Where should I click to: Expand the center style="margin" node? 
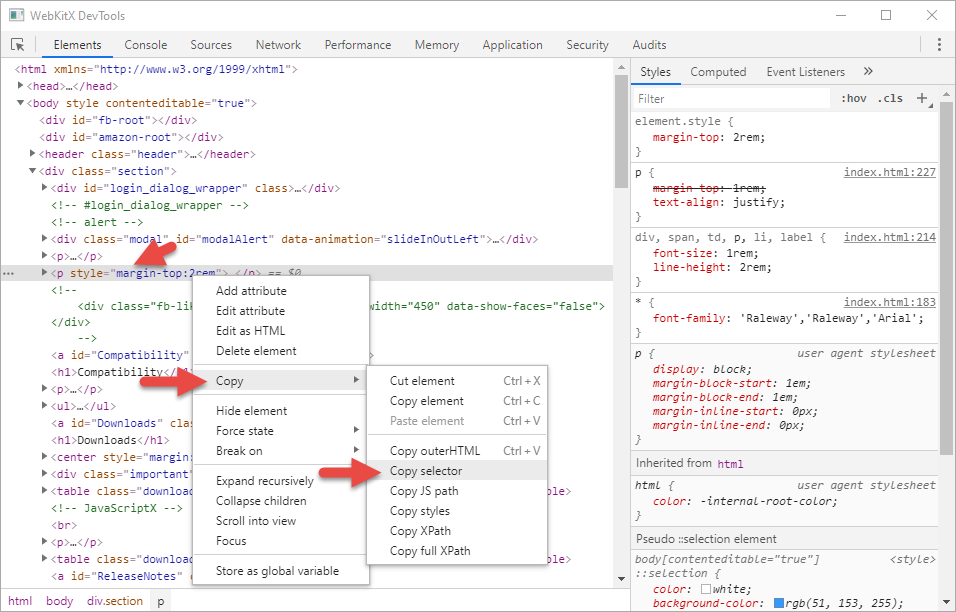point(45,456)
